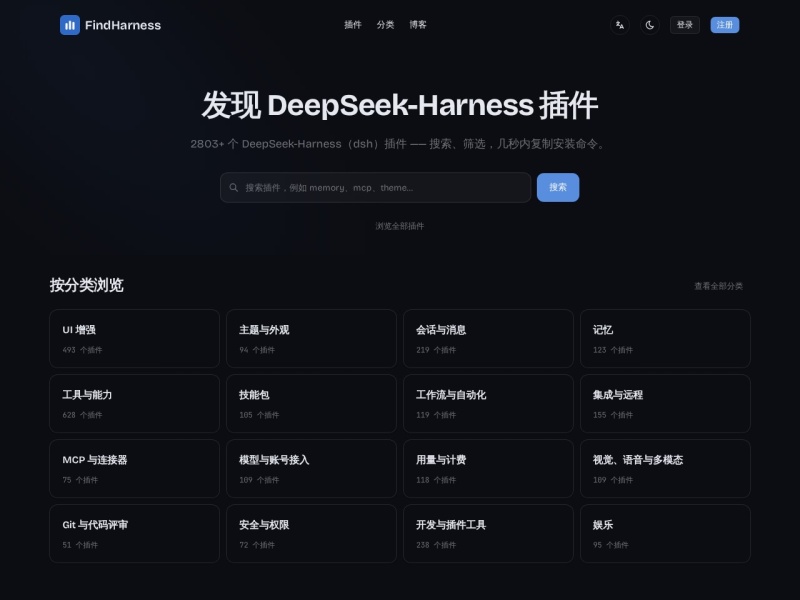Open the 工作流与自动化 category card
The height and width of the screenshot is (600, 800).
488,404
